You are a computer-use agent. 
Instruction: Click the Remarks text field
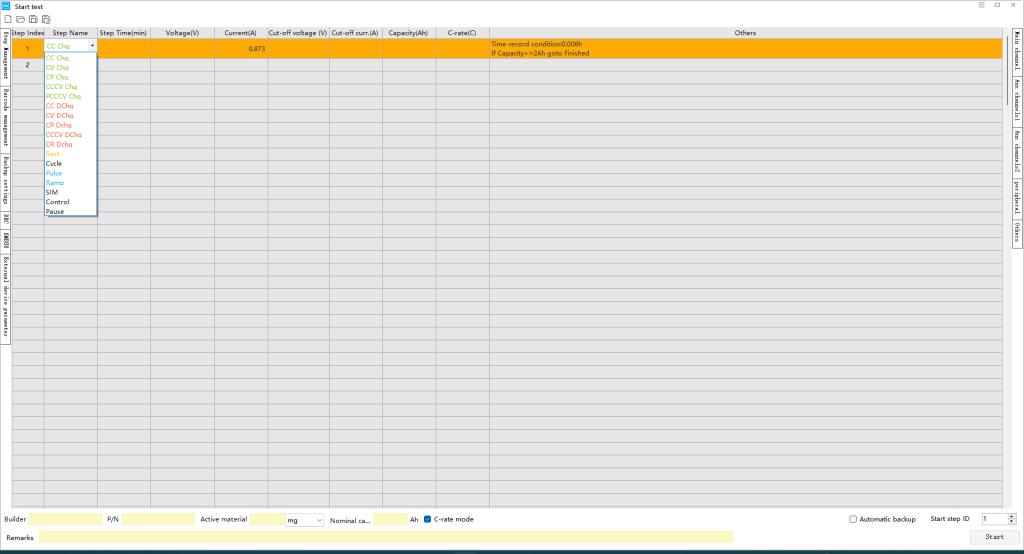tap(385, 537)
